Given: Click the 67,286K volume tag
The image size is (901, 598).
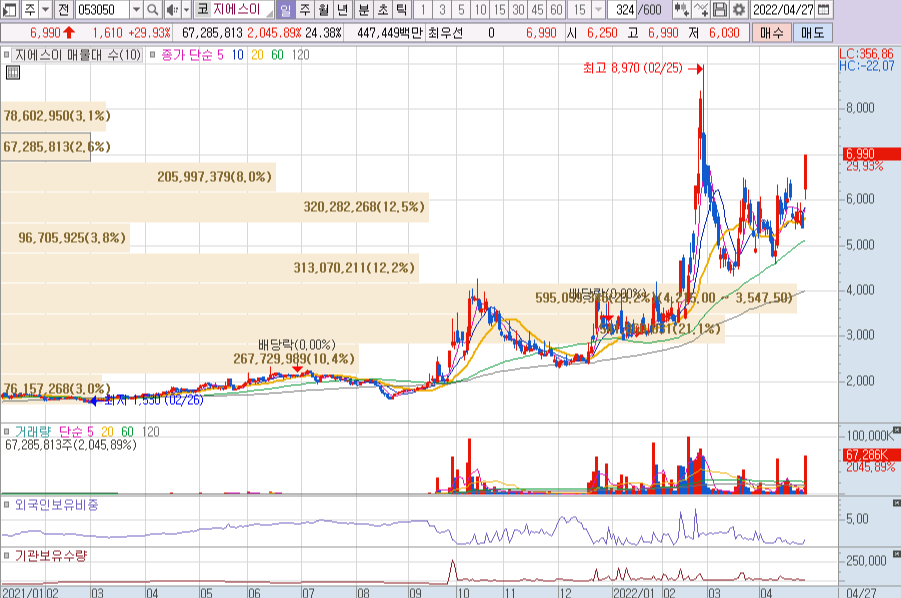Looking at the screenshot, I should (x=871, y=455).
